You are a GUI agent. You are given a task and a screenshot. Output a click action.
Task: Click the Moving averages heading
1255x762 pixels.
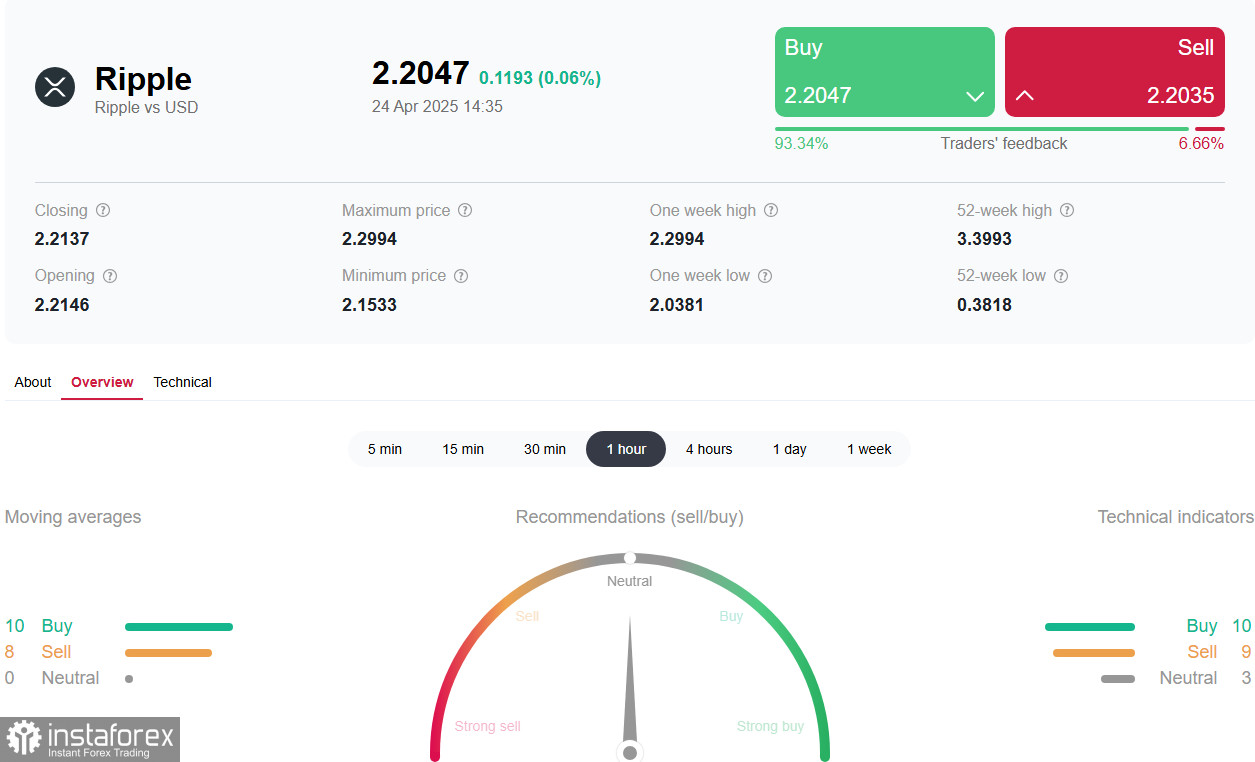73,517
